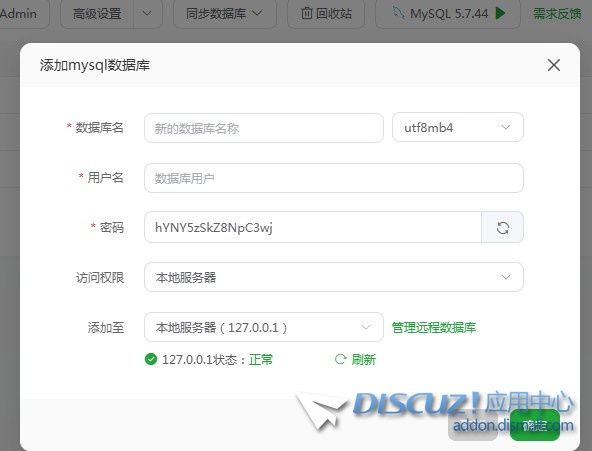Expand the 访问权限 access permission dropdown
Image resolution: width=592 pixels, height=451 pixels.
[x=334, y=277]
